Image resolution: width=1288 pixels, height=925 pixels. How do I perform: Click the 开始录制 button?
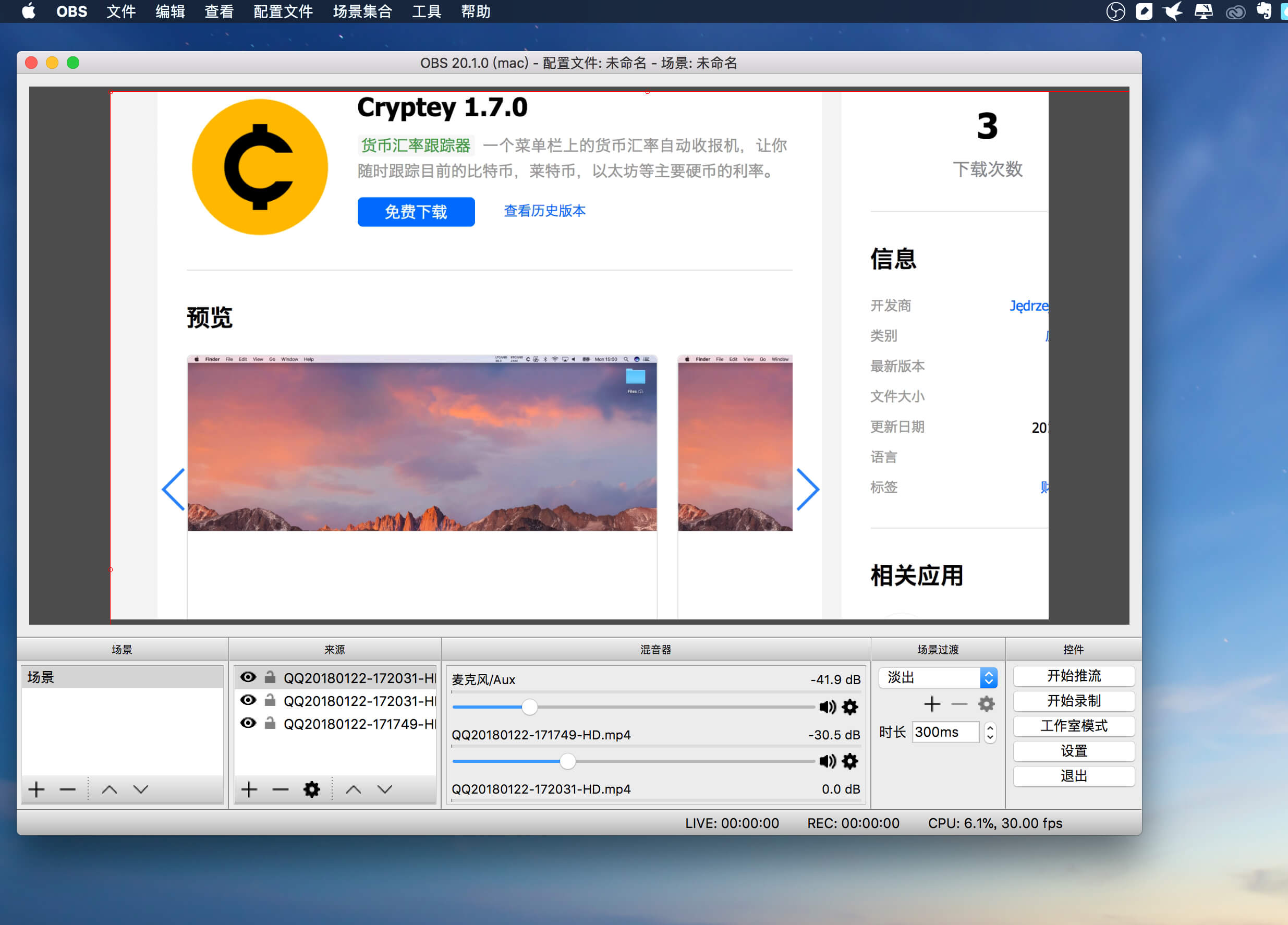pyautogui.click(x=1073, y=701)
